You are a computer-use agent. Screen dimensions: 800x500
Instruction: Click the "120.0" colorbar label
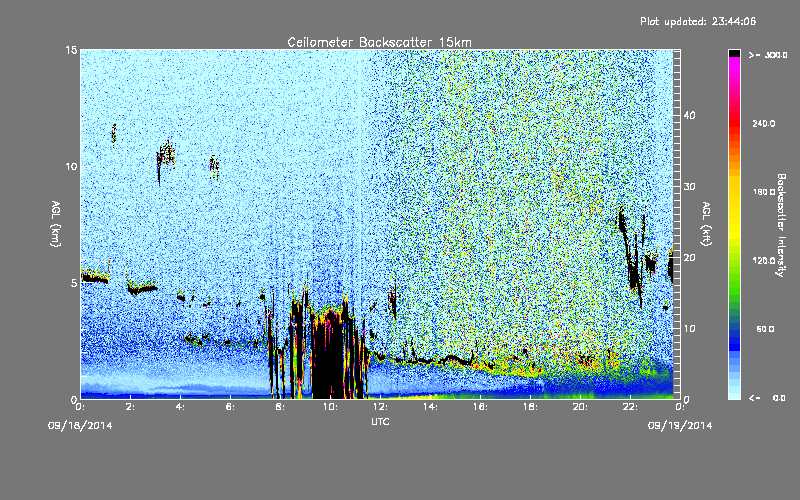coord(764,261)
